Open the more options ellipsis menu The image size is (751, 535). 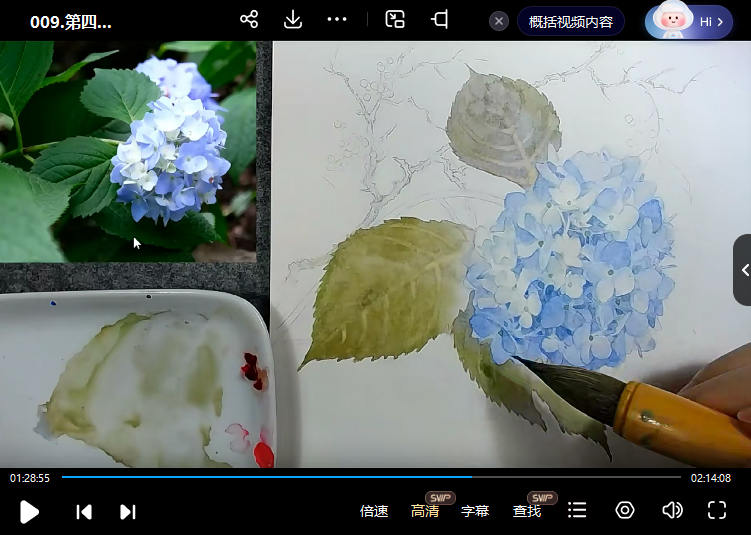[x=337, y=20]
